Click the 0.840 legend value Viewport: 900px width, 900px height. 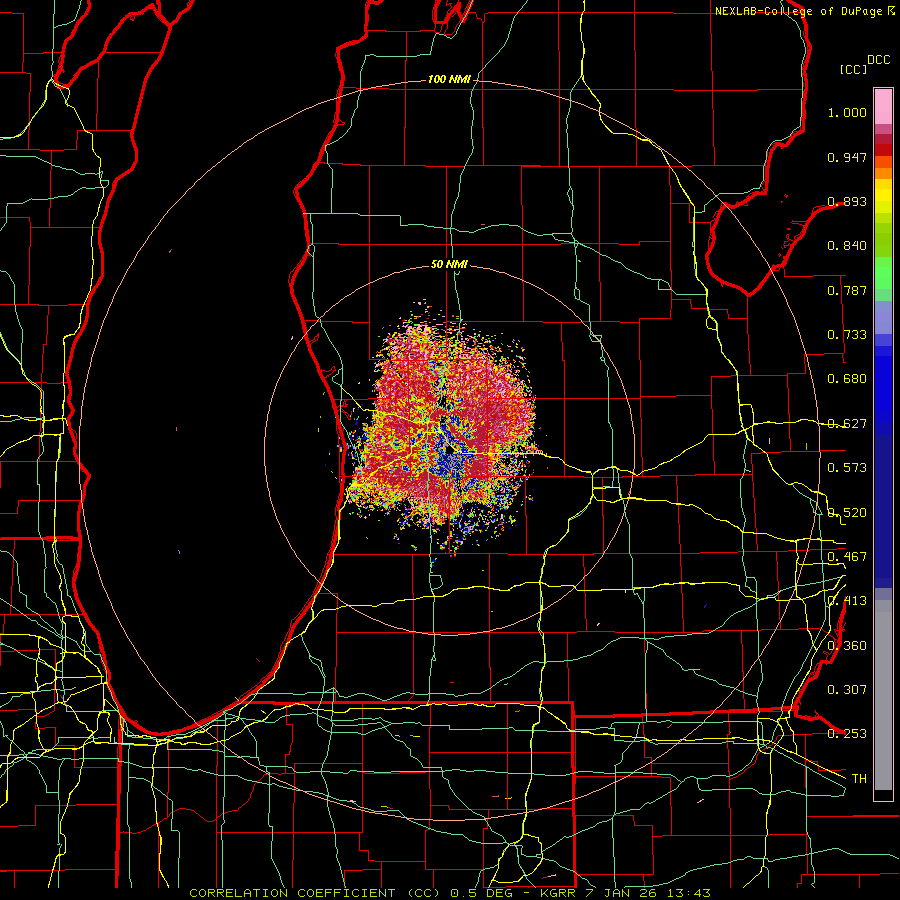tap(847, 246)
